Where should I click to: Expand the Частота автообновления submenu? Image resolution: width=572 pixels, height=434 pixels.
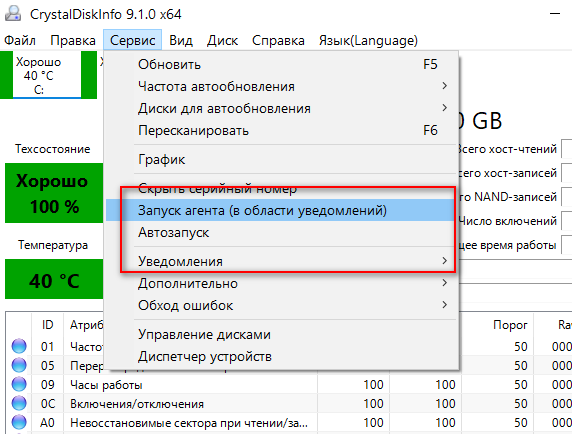[282, 86]
